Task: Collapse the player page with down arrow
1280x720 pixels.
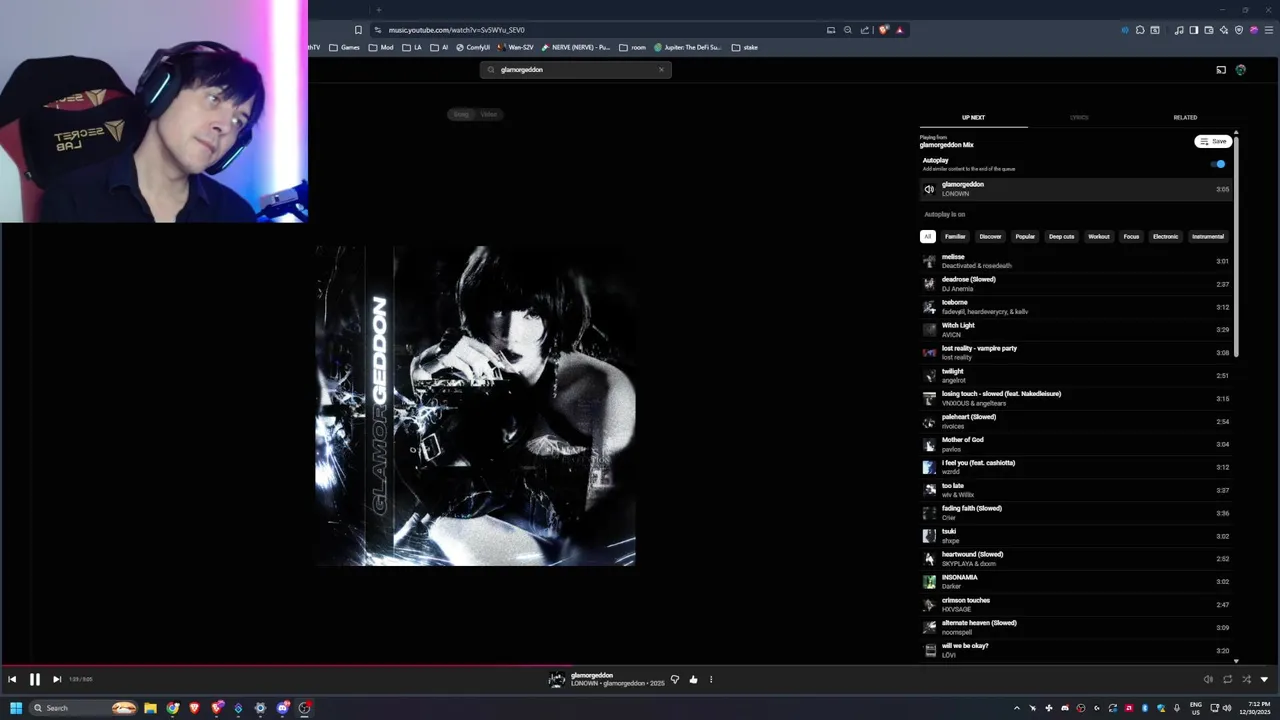Action: tap(1264, 679)
